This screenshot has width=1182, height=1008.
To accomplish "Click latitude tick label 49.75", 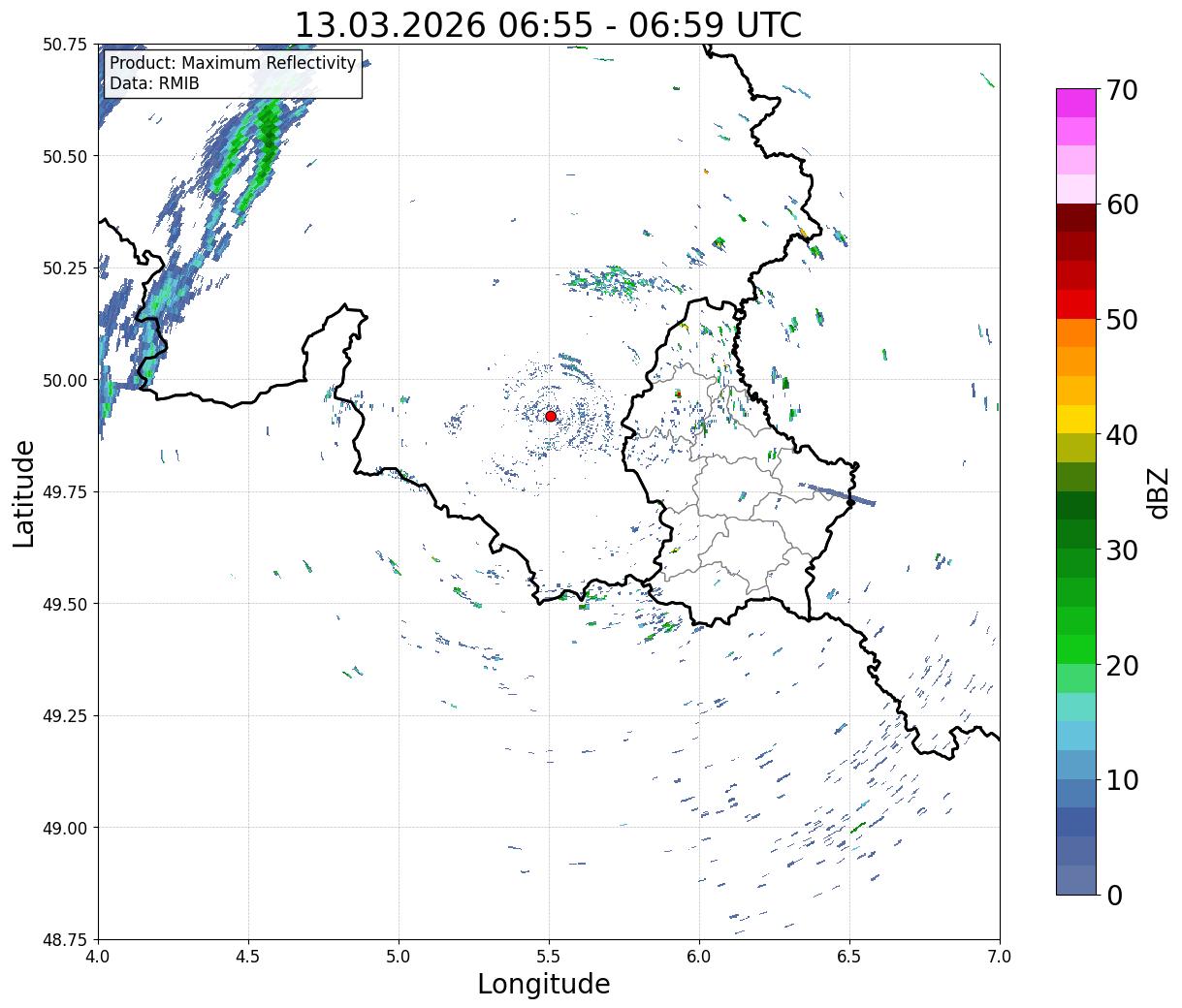I will coord(65,492).
